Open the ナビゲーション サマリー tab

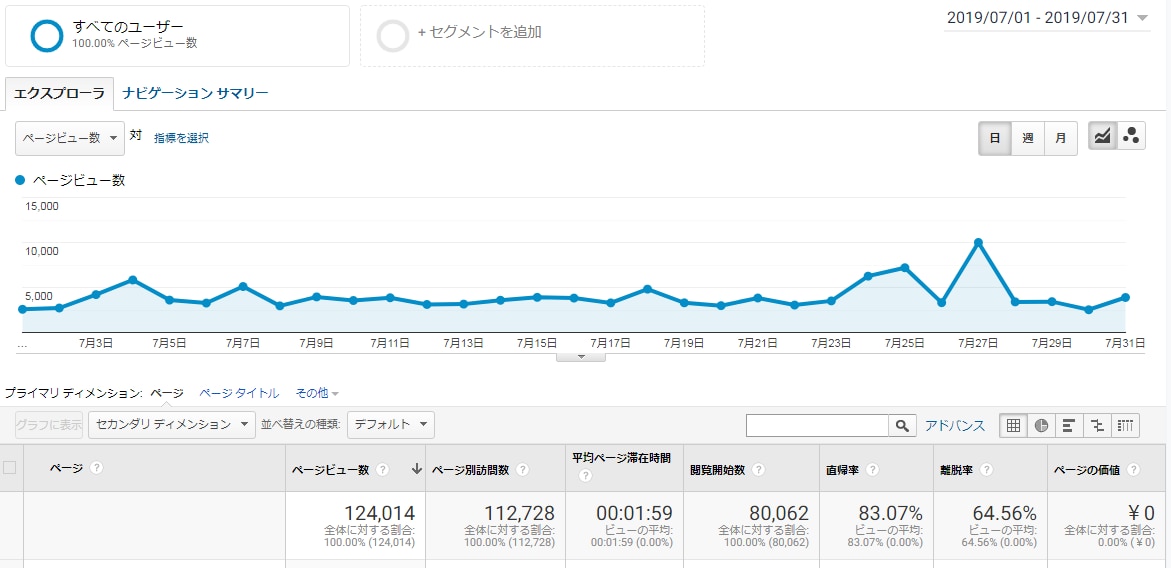196,93
